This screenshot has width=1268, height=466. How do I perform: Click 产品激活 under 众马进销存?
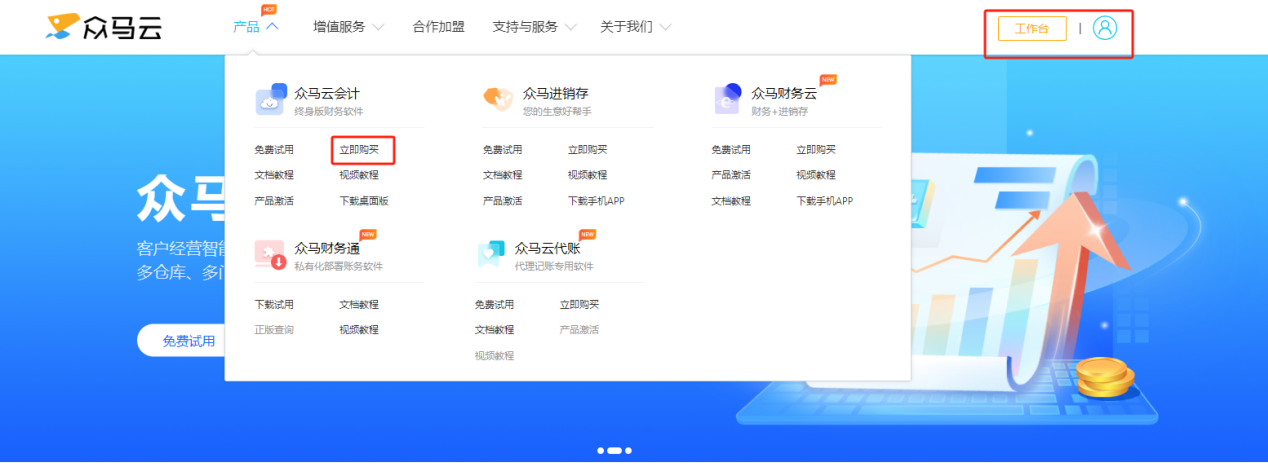503,201
